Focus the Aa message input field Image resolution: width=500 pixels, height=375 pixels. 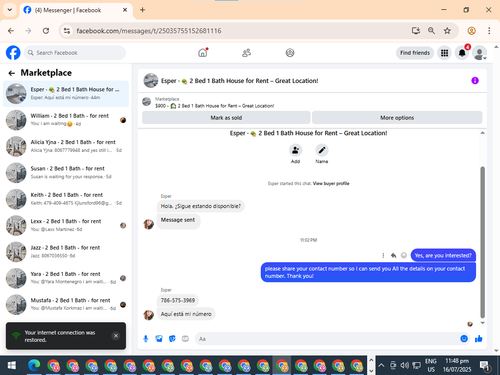pyautogui.click(x=327, y=339)
